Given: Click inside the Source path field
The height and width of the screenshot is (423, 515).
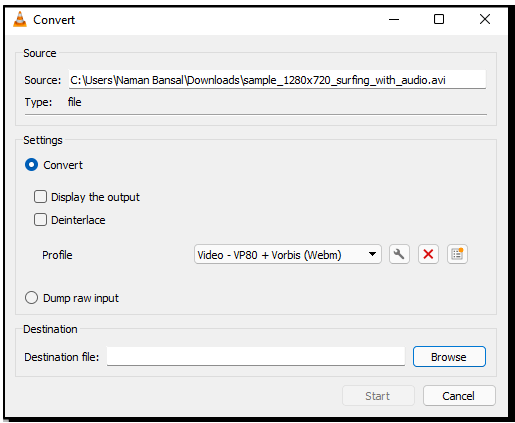Looking at the screenshot, I should coord(277,79).
